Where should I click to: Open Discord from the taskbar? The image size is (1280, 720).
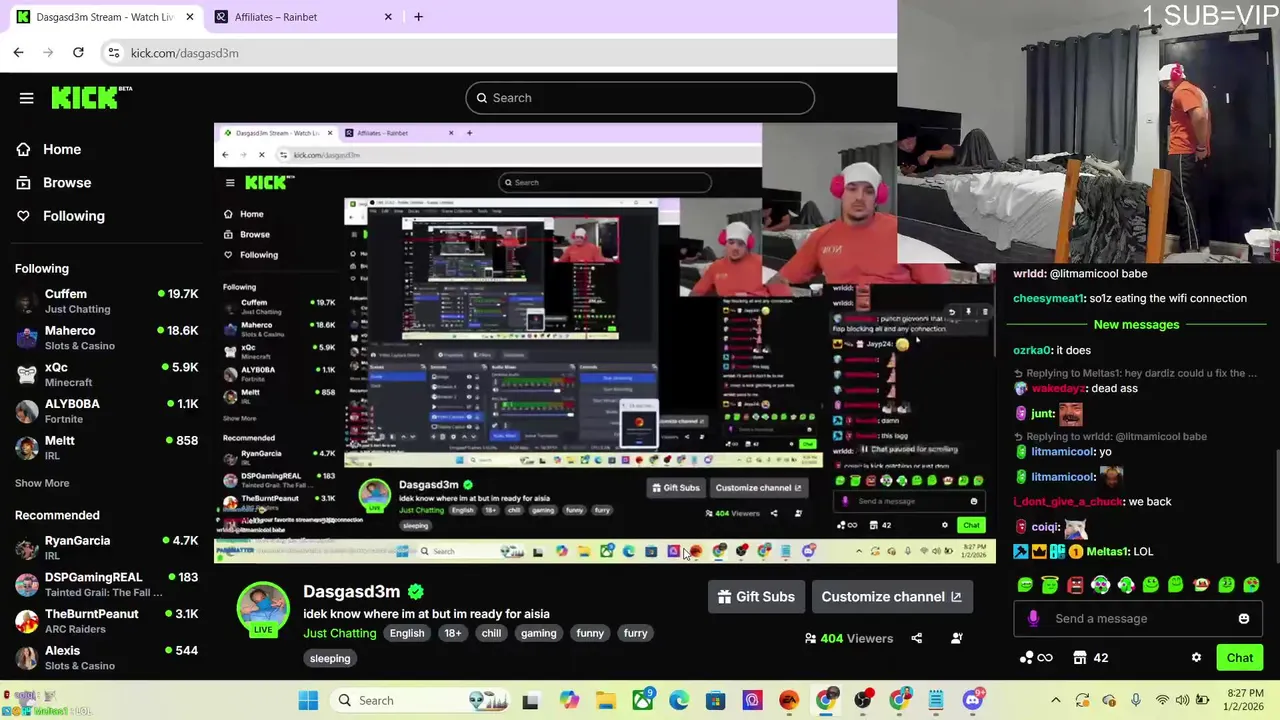[x=972, y=700]
